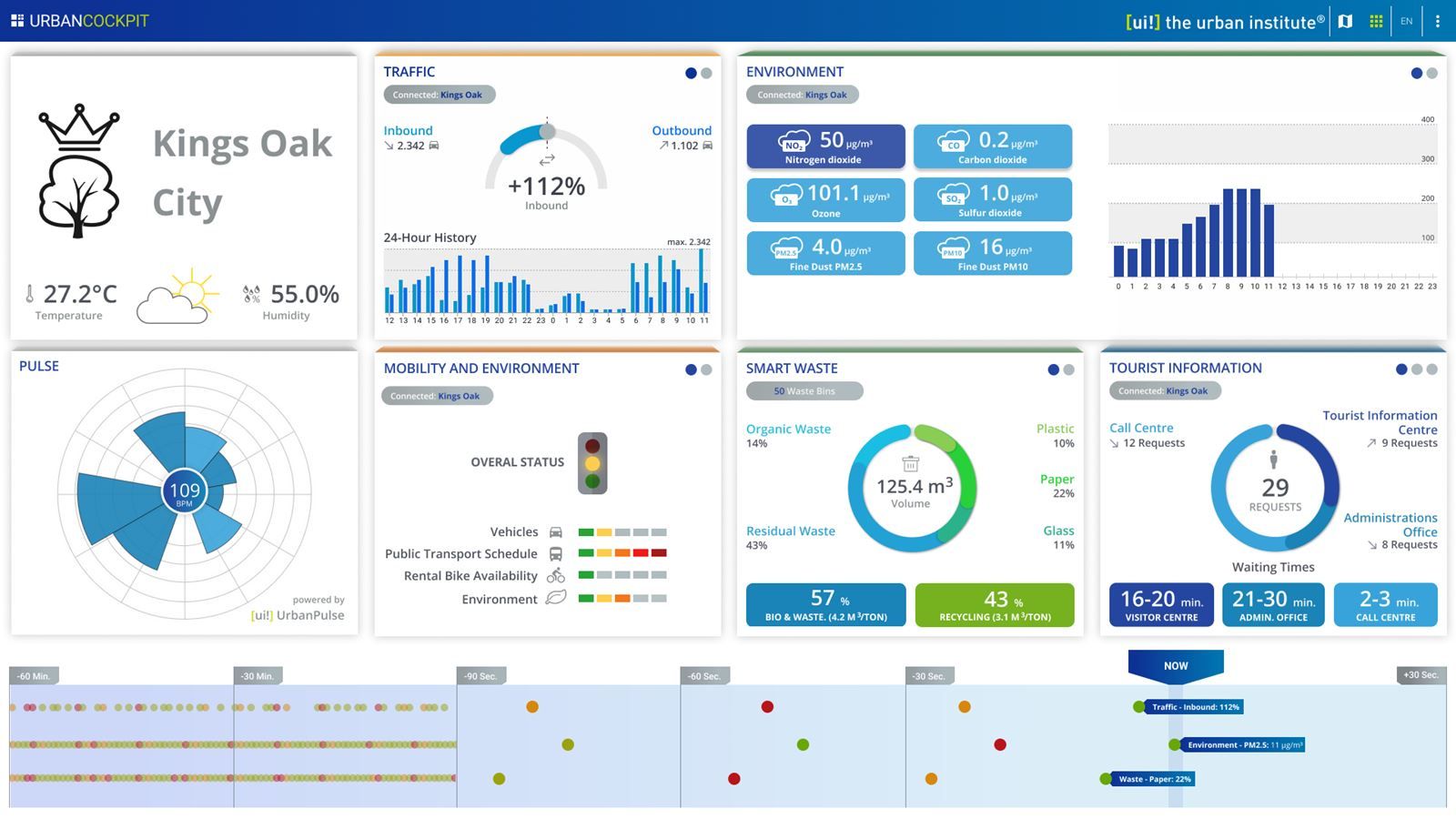Click the inbound traffic gauge knob
This screenshot has height=819, width=1456.
547,131
